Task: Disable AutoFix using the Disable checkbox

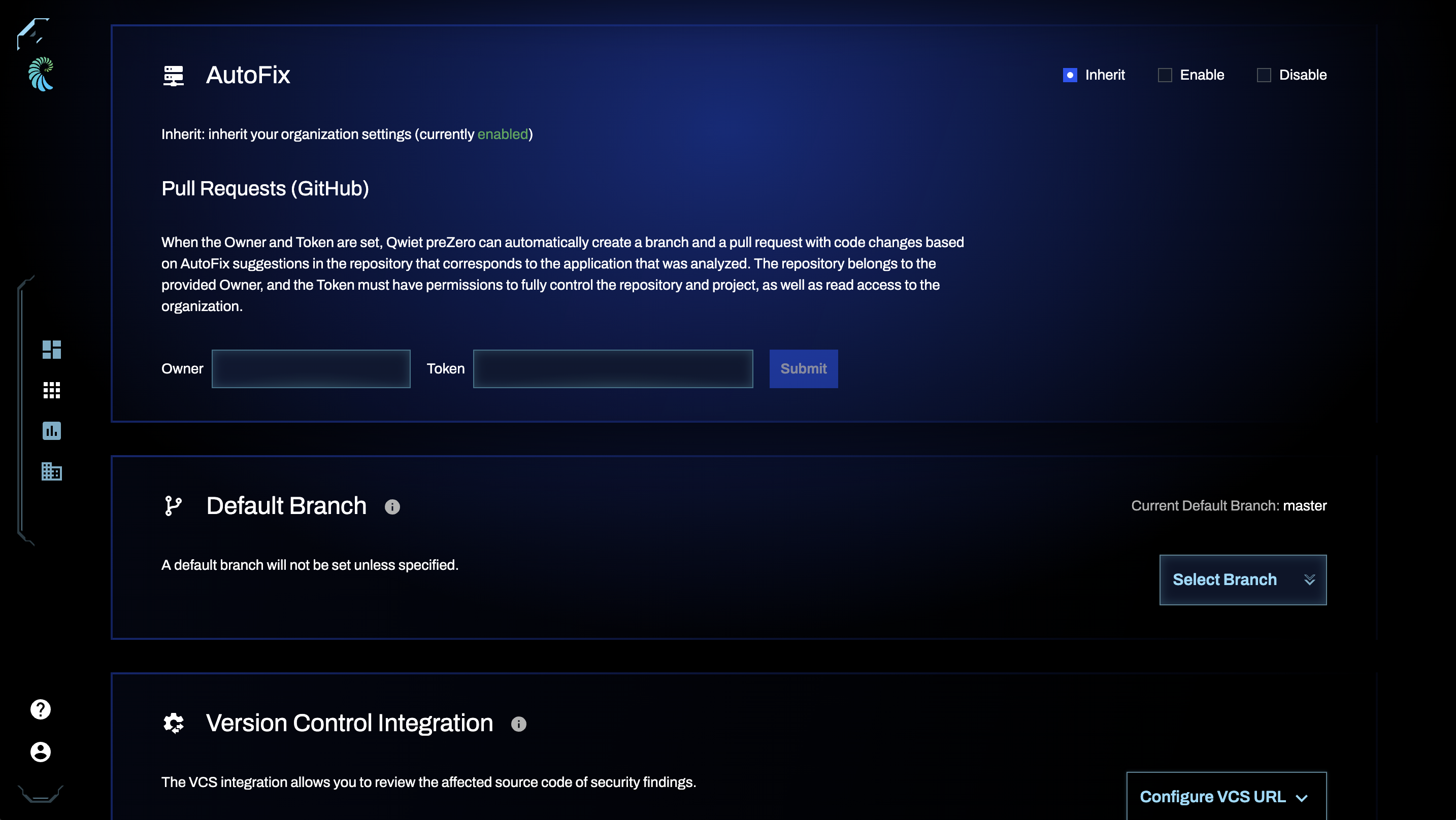Action: point(1264,74)
